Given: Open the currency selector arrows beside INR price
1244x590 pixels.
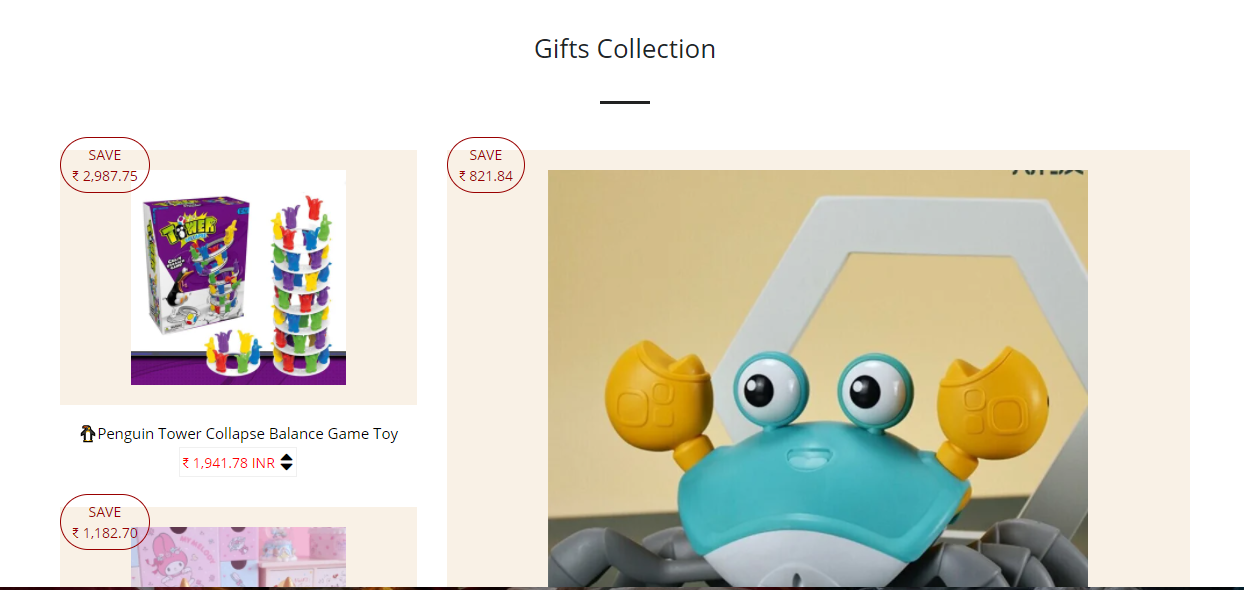Looking at the screenshot, I should pyautogui.click(x=287, y=463).
